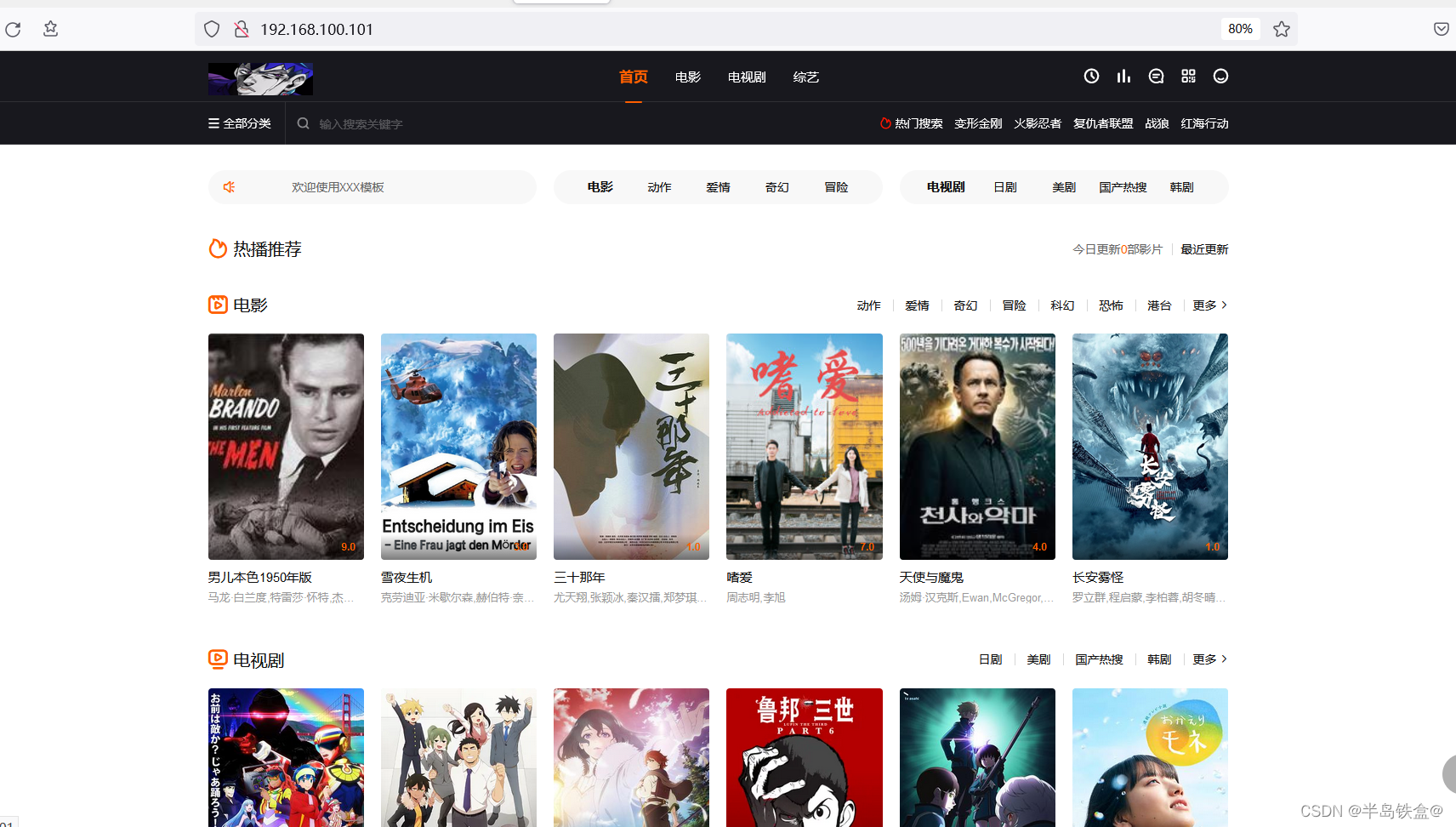Open the ranking bar chart icon
The width and height of the screenshot is (1456, 827).
1123,77
